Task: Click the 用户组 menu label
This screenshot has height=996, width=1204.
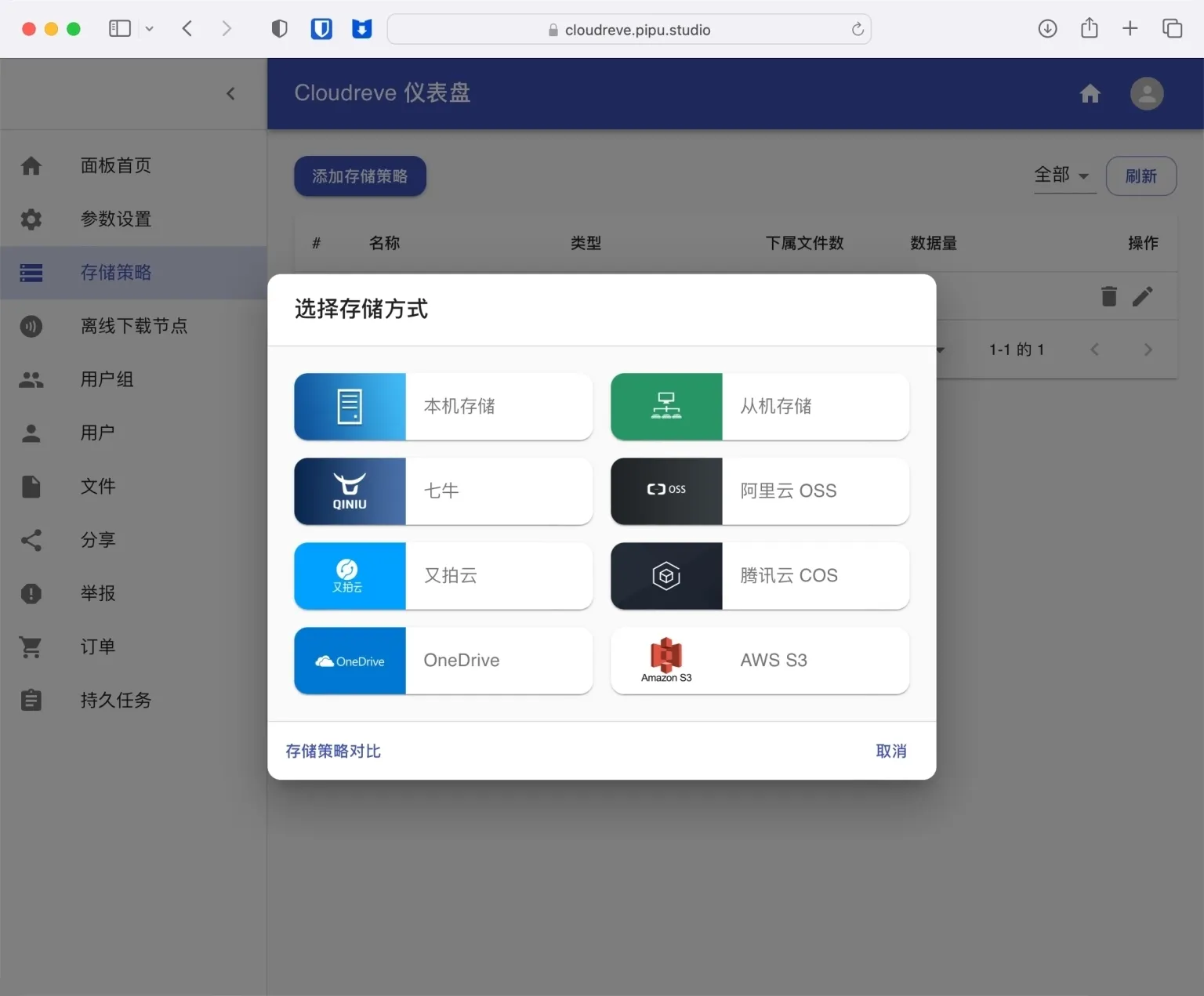Action: point(107,380)
